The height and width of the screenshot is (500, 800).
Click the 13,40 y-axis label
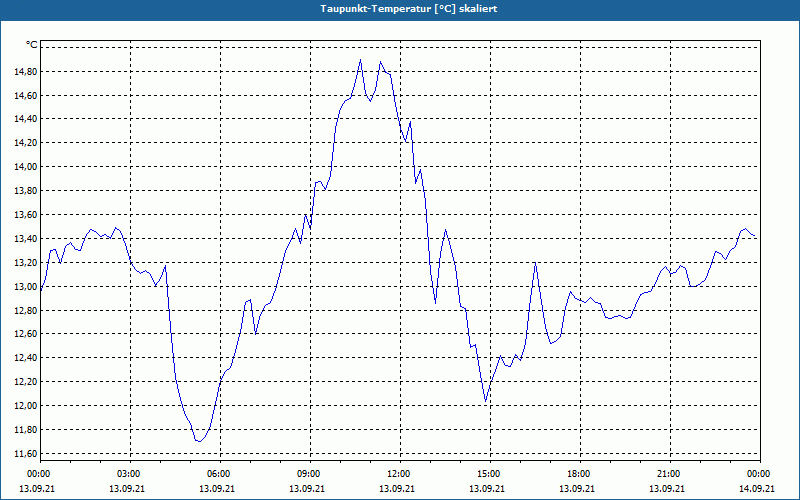coord(25,239)
